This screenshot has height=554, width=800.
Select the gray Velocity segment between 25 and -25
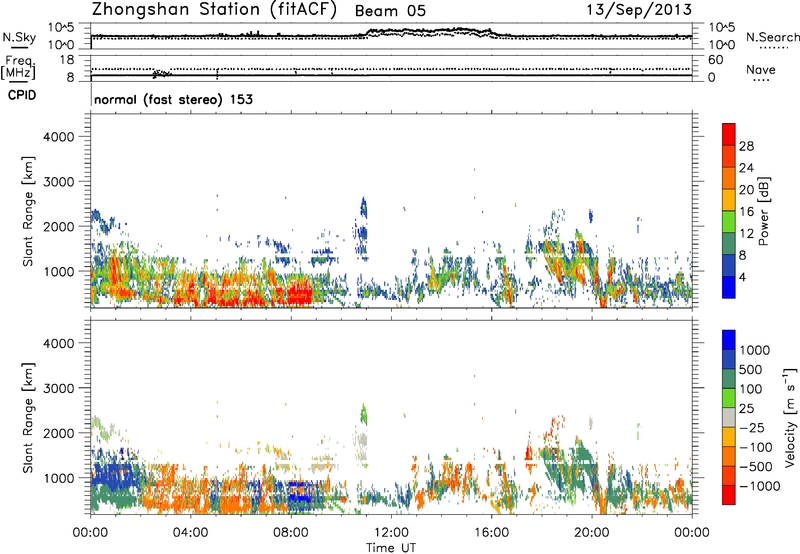point(729,417)
